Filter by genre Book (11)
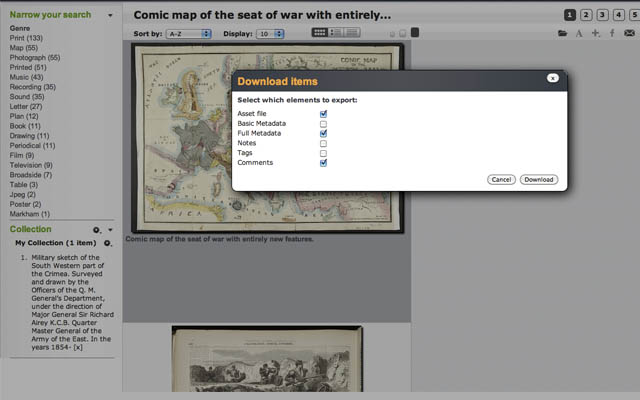 pos(25,126)
